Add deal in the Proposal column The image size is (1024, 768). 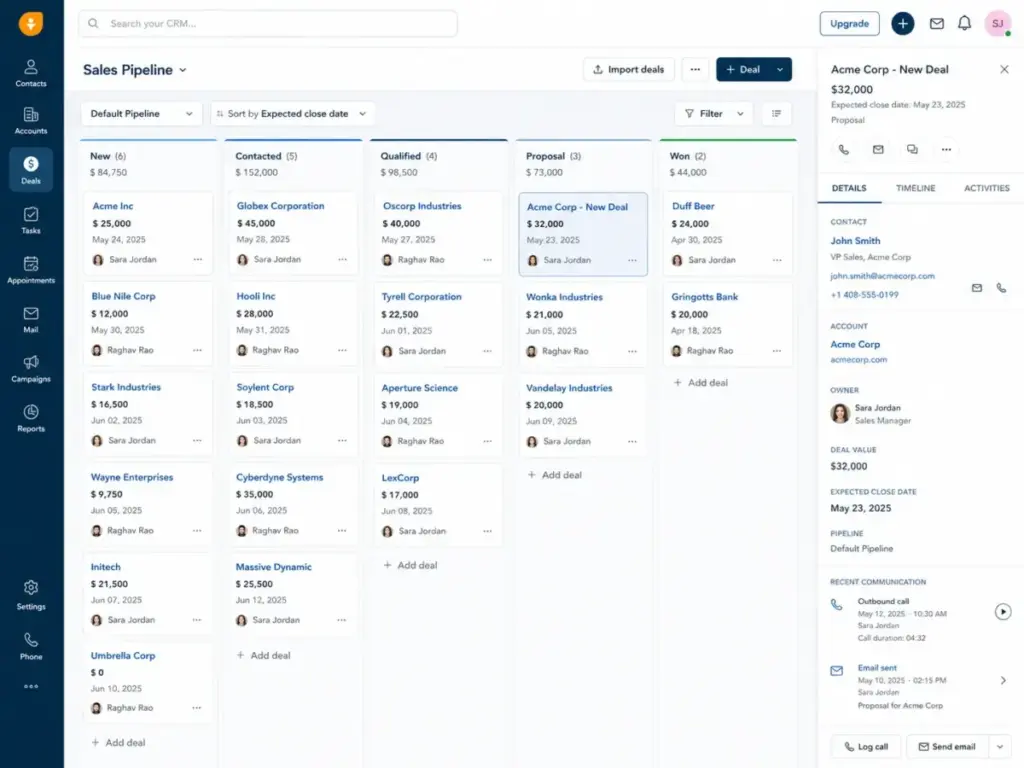(x=554, y=475)
